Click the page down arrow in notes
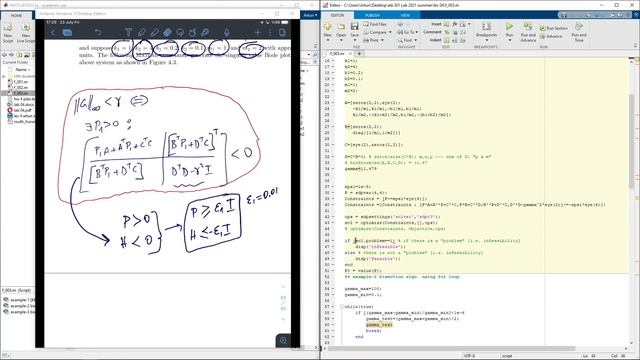This screenshot has width=640, height=360. (283, 319)
